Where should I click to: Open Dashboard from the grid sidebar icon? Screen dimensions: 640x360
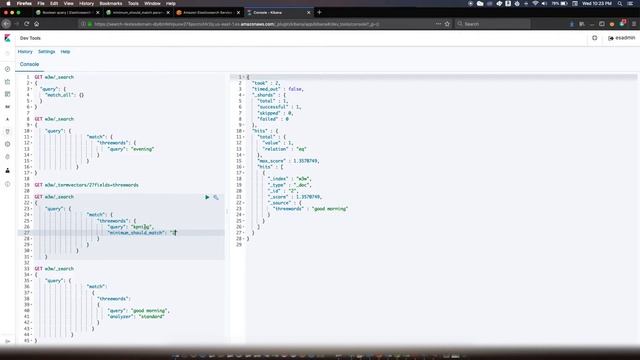coord(7,94)
